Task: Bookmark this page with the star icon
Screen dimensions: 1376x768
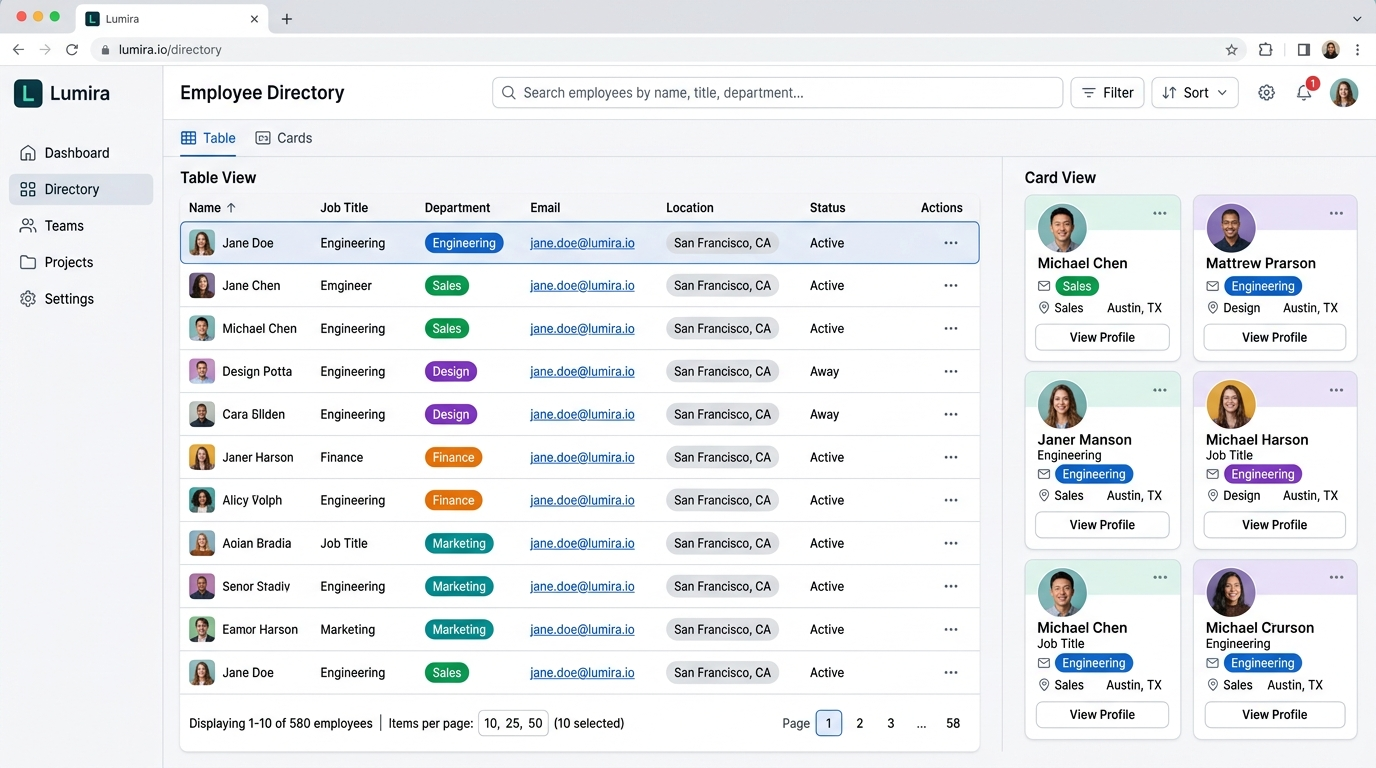Action: click(x=1232, y=49)
